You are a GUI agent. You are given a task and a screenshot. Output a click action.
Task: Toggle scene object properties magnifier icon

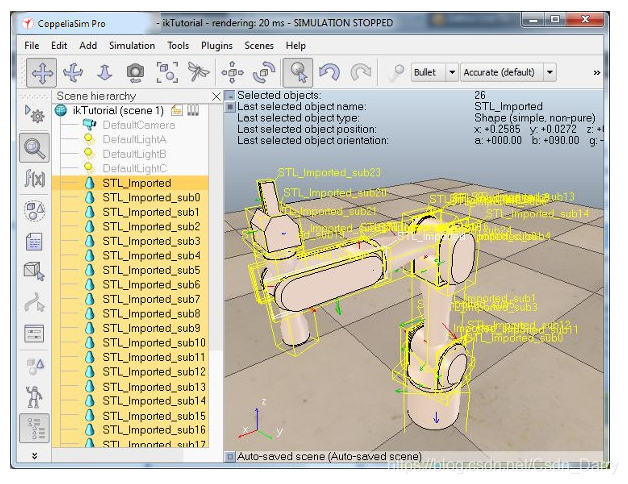[x=34, y=148]
